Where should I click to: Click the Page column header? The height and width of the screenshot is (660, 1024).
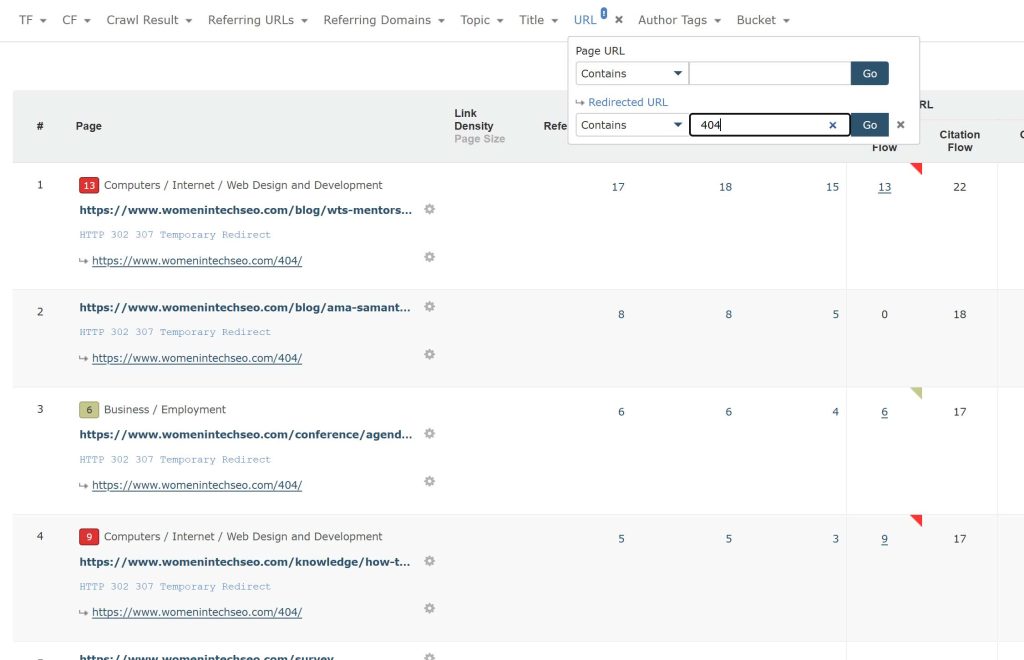pyautogui.click(x=89, y=126)
